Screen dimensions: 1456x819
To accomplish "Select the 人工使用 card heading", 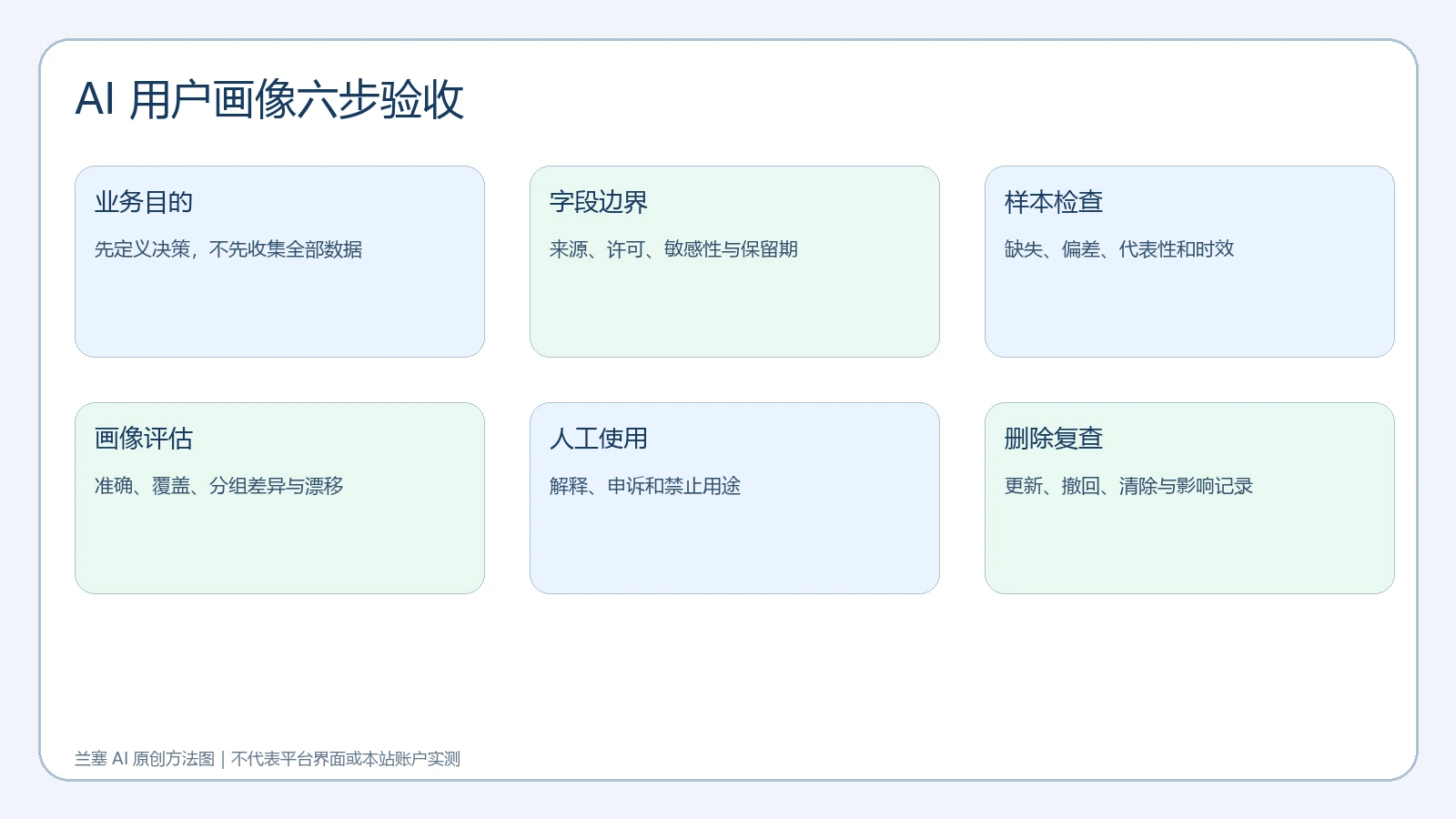I will tap(599, 439).
